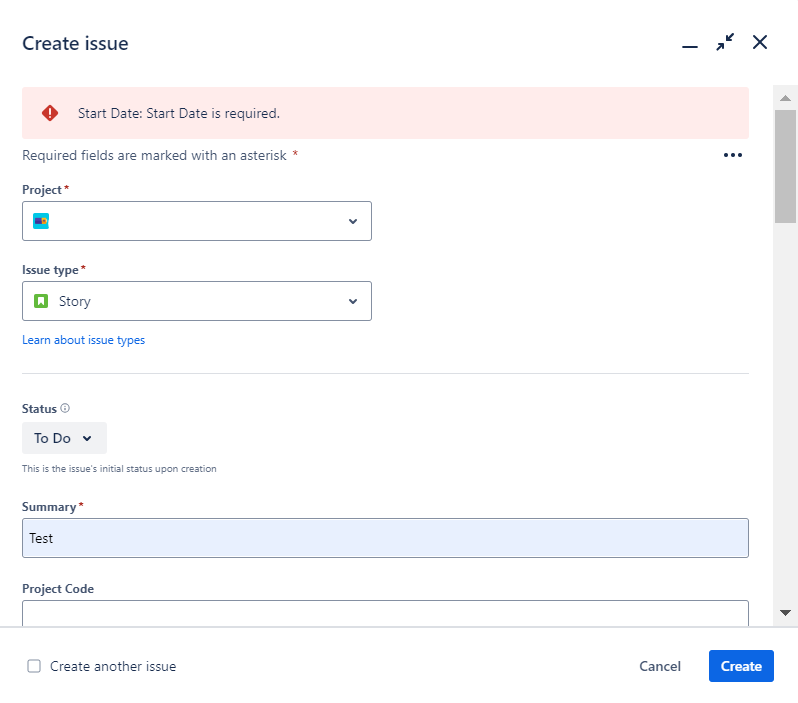This screenshot has height=703, width=798.
Task: Click the blue Create button
Action: point(741,666)
